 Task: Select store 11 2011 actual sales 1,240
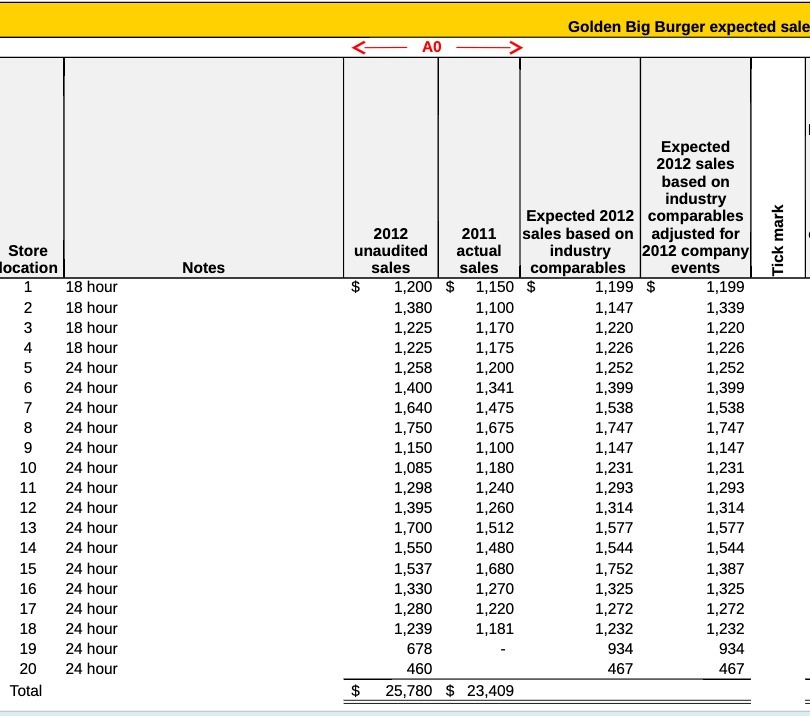click(x=494, y=488)
